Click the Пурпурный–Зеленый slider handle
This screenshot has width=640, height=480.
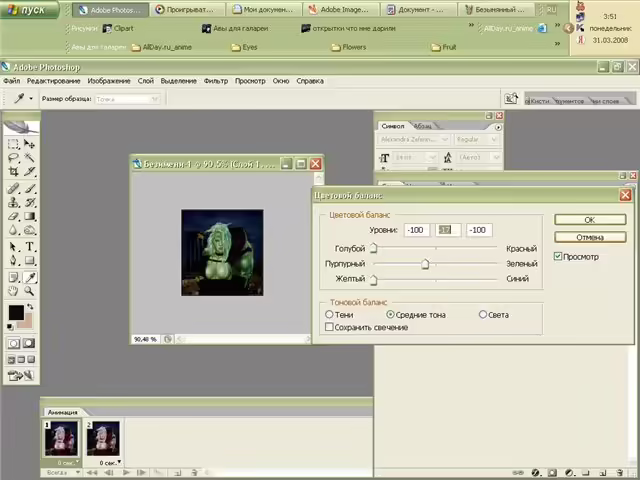pos(425,264)
